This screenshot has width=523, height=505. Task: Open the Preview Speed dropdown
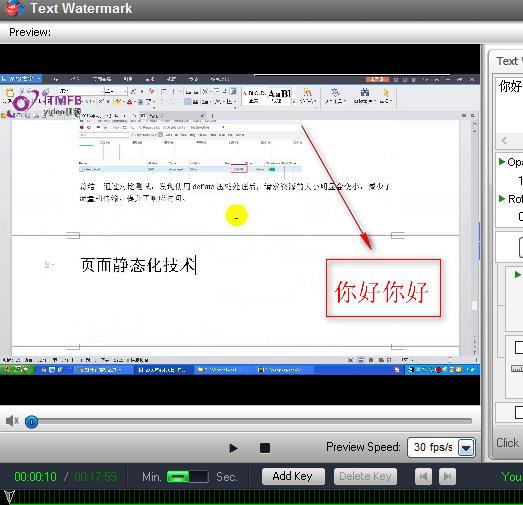point(466,447)
